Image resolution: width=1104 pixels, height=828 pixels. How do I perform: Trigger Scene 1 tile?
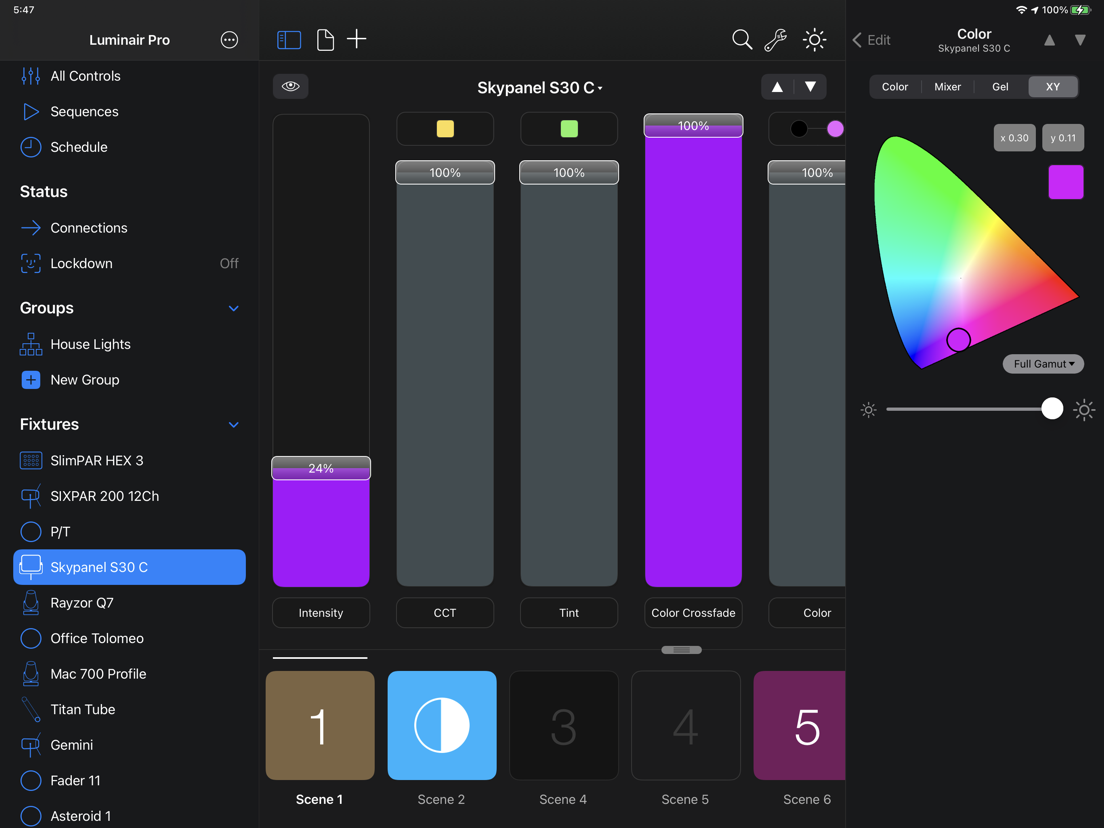click(320, 725)
